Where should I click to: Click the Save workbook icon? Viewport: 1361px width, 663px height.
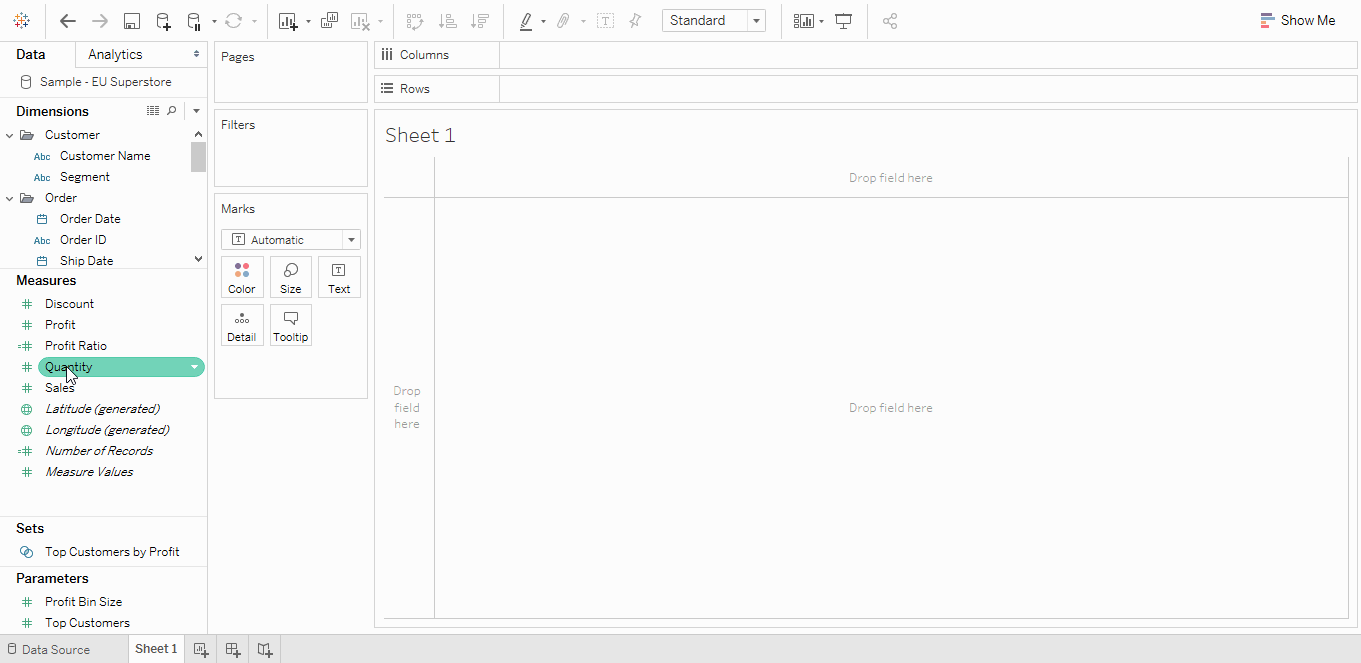point(131,21)
